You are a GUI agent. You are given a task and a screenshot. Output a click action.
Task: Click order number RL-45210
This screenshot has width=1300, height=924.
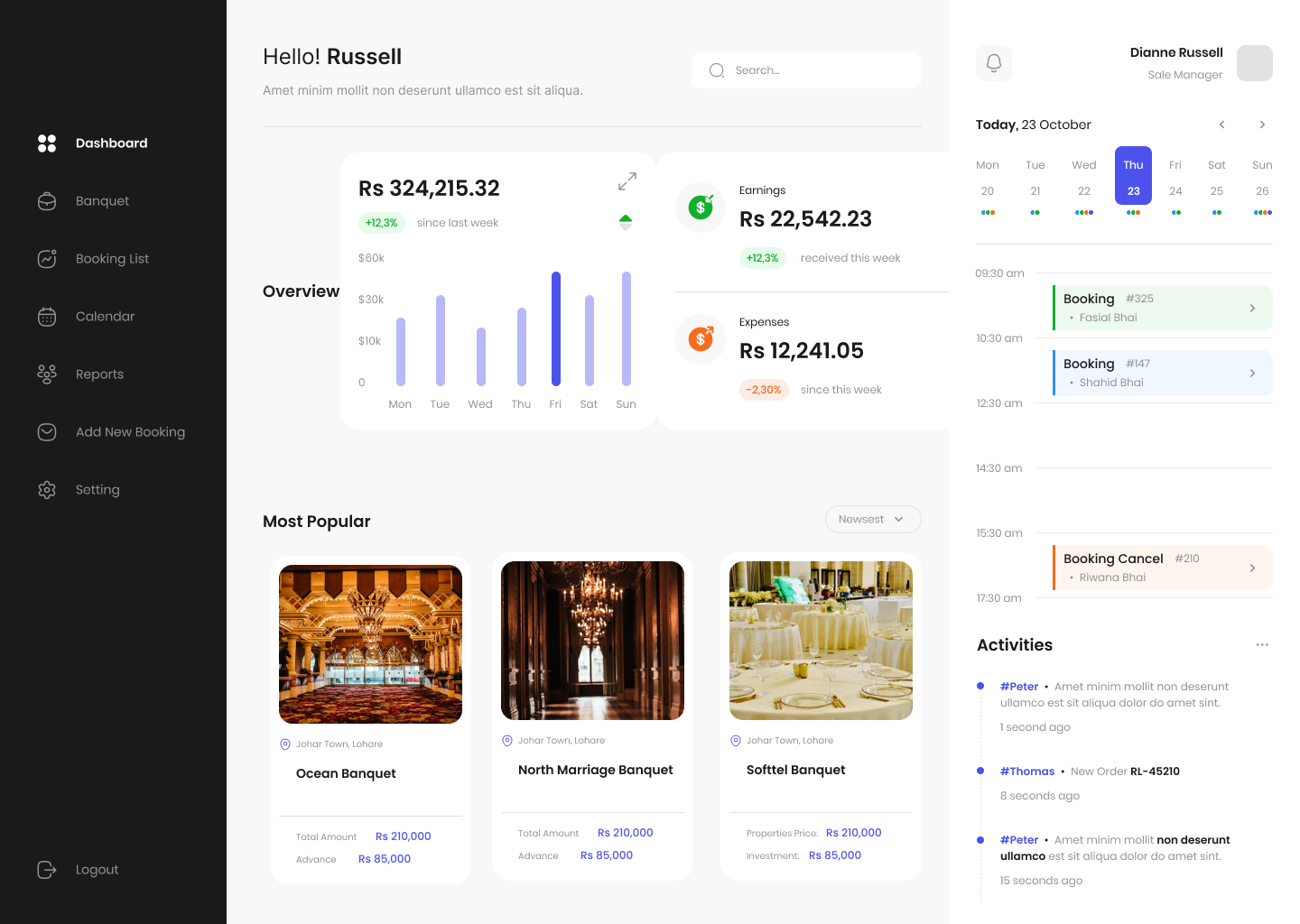(x=1155, y=772)
